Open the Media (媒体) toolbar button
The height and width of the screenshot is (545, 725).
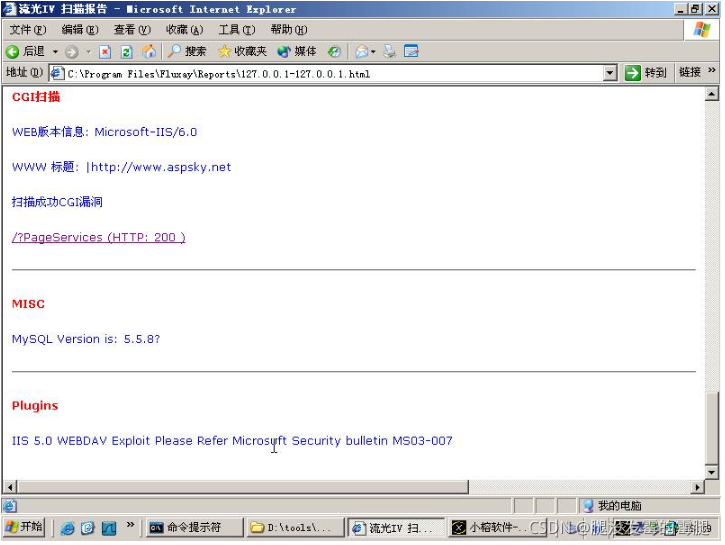click(x=297, y=51)
